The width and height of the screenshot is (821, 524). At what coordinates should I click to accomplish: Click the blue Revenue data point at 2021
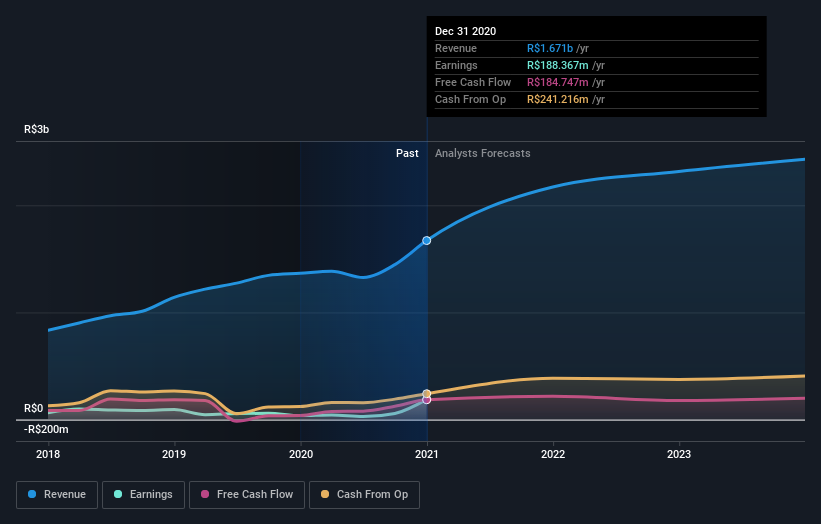tap(427, 241)
